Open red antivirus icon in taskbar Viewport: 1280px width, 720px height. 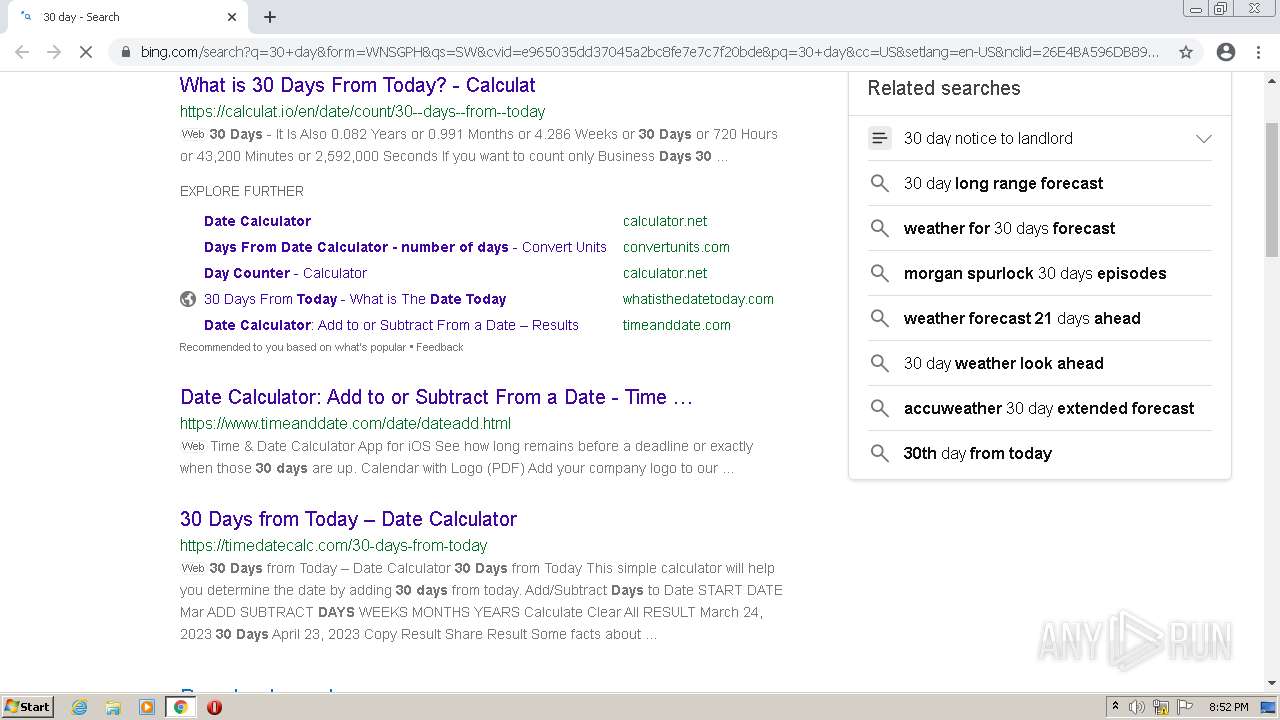click(214, 707)
